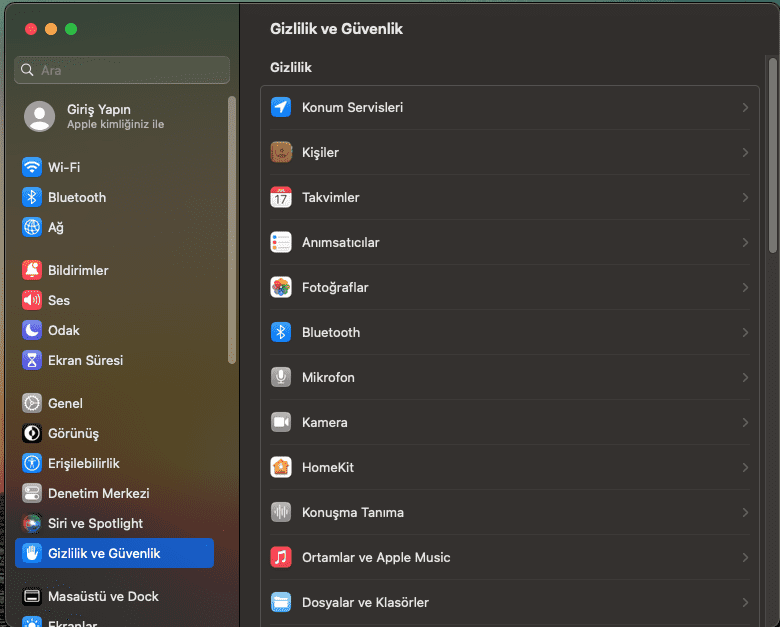Image resolution: width=780 pixels, height=627 pixels.
Task: Expand the Konuşma Tanıma row chevron
Action: [x=745, y=512]
